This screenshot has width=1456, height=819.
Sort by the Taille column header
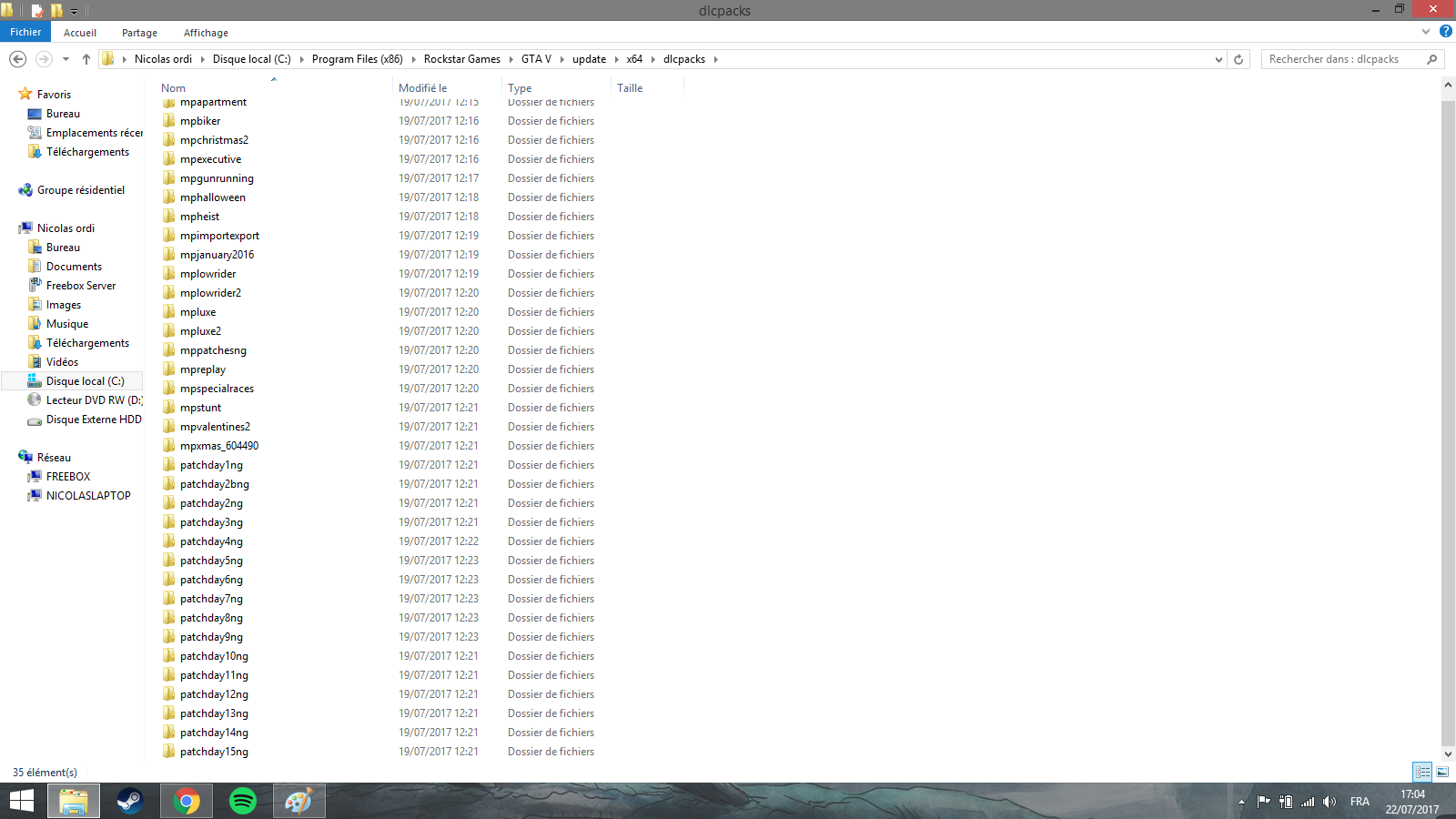pos(630,88)
